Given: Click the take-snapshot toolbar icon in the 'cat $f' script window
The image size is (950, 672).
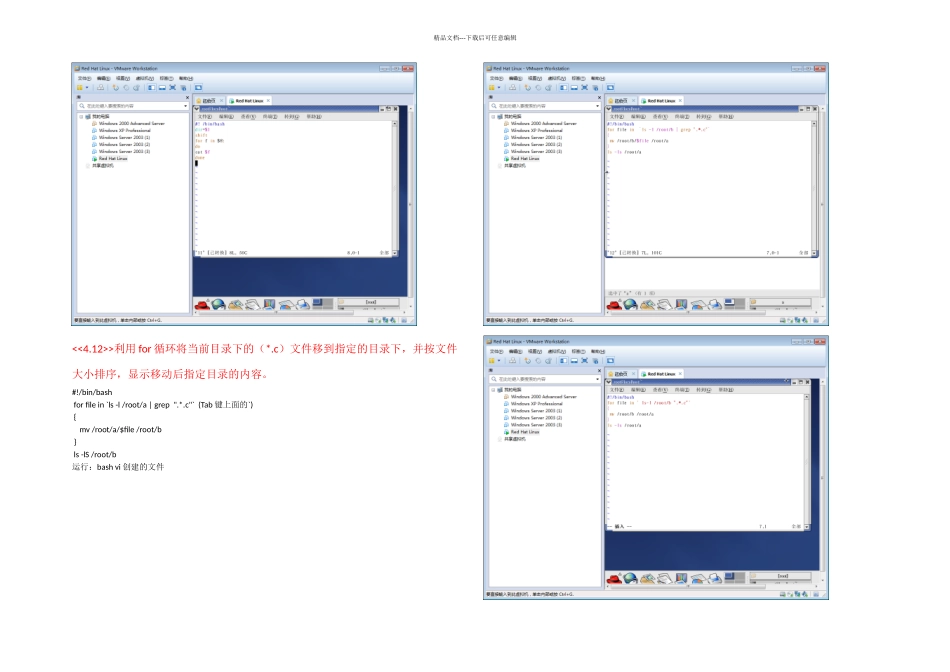Looking at the screenshot, I should [116, 88].
